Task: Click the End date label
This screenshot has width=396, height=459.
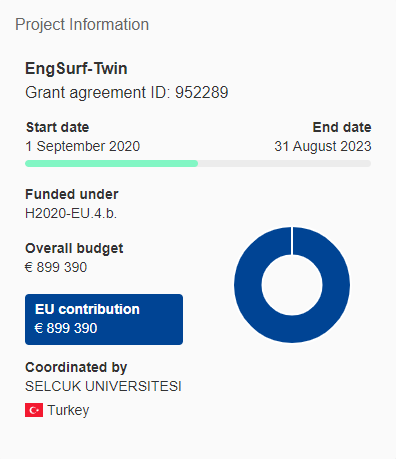Action: (x=342, y=127)
